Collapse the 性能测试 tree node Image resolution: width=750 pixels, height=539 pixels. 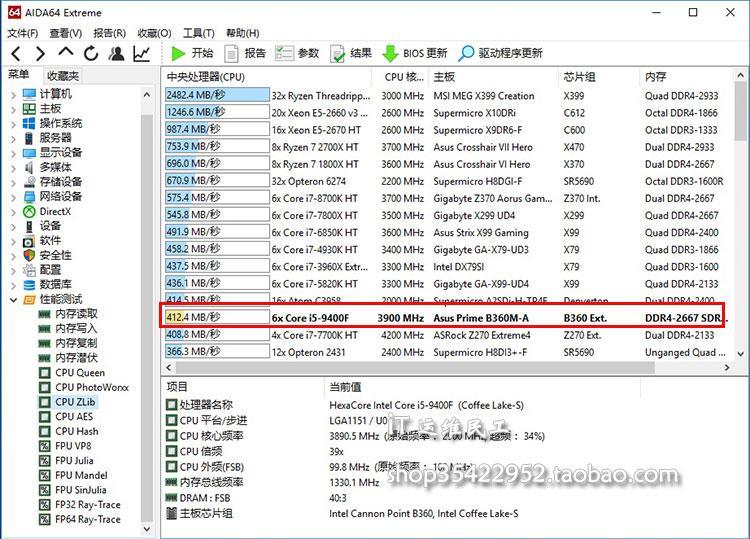[x=13, y=299]
